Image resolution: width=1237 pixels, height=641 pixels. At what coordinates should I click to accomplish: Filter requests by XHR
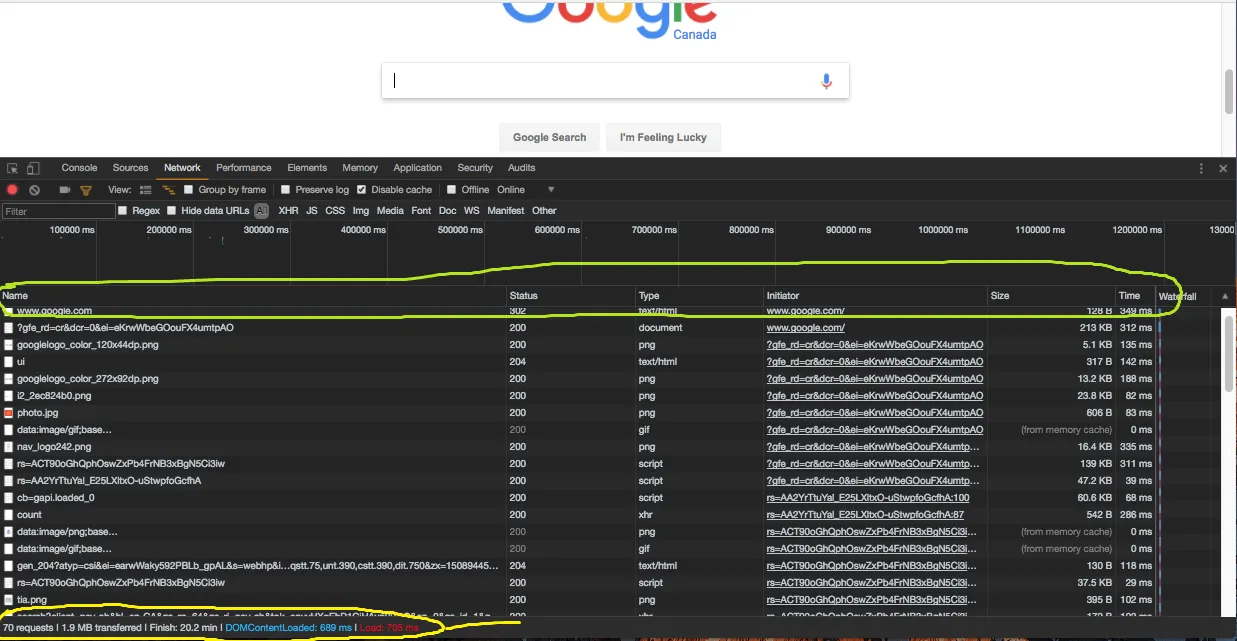[288, 211]
